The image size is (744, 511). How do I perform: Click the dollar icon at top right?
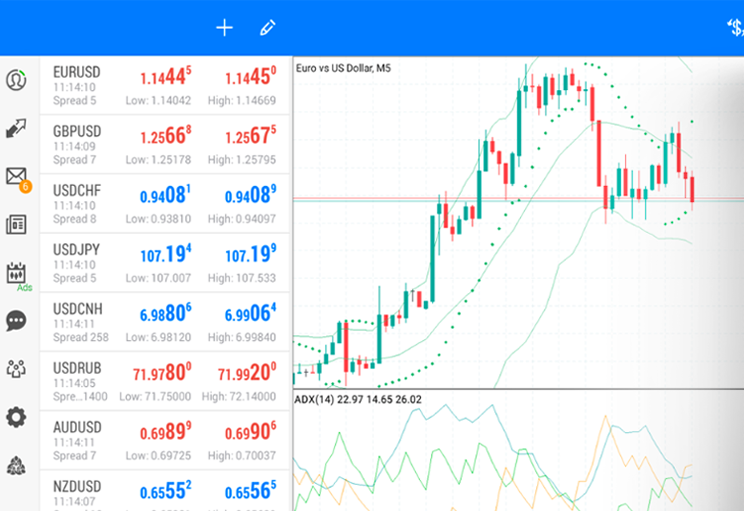735,28
